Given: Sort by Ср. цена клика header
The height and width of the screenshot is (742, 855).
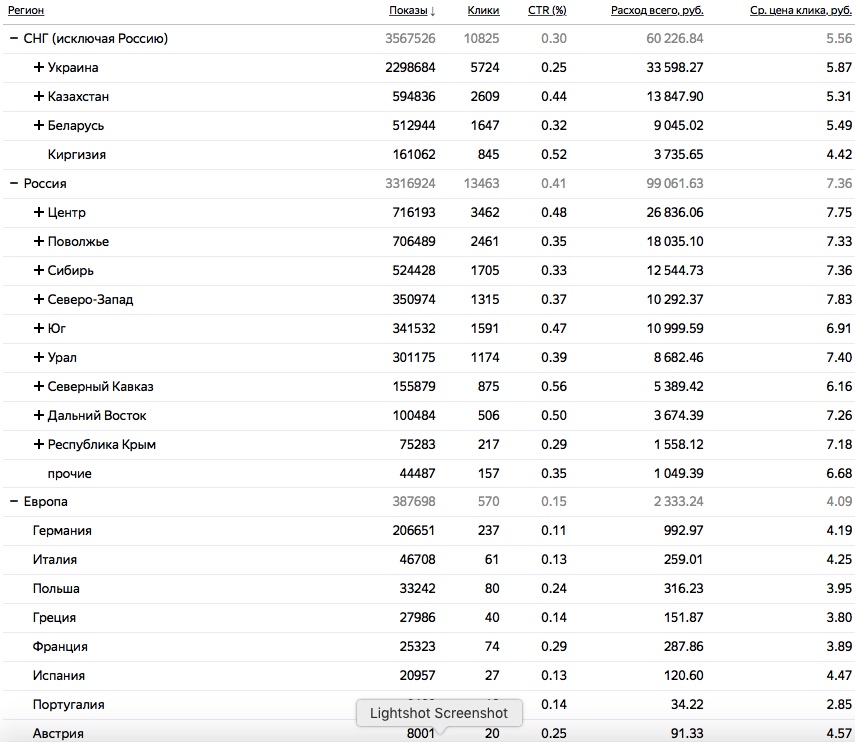Looking at the screenshot, I should click(x=800, y=10).
